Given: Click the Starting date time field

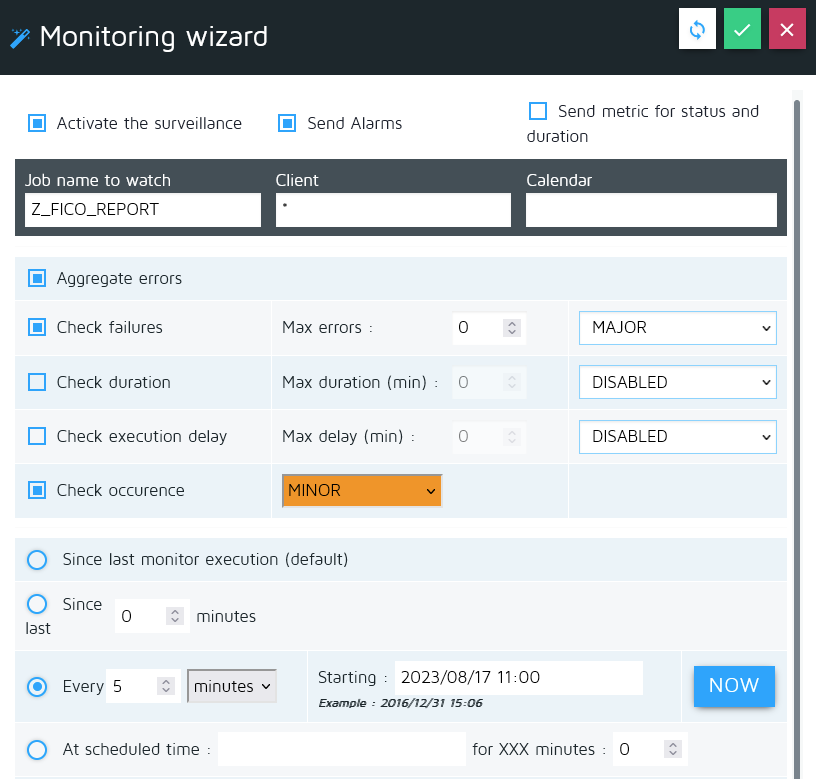Looking at the screenshot, I should click(x=518, y=677).
